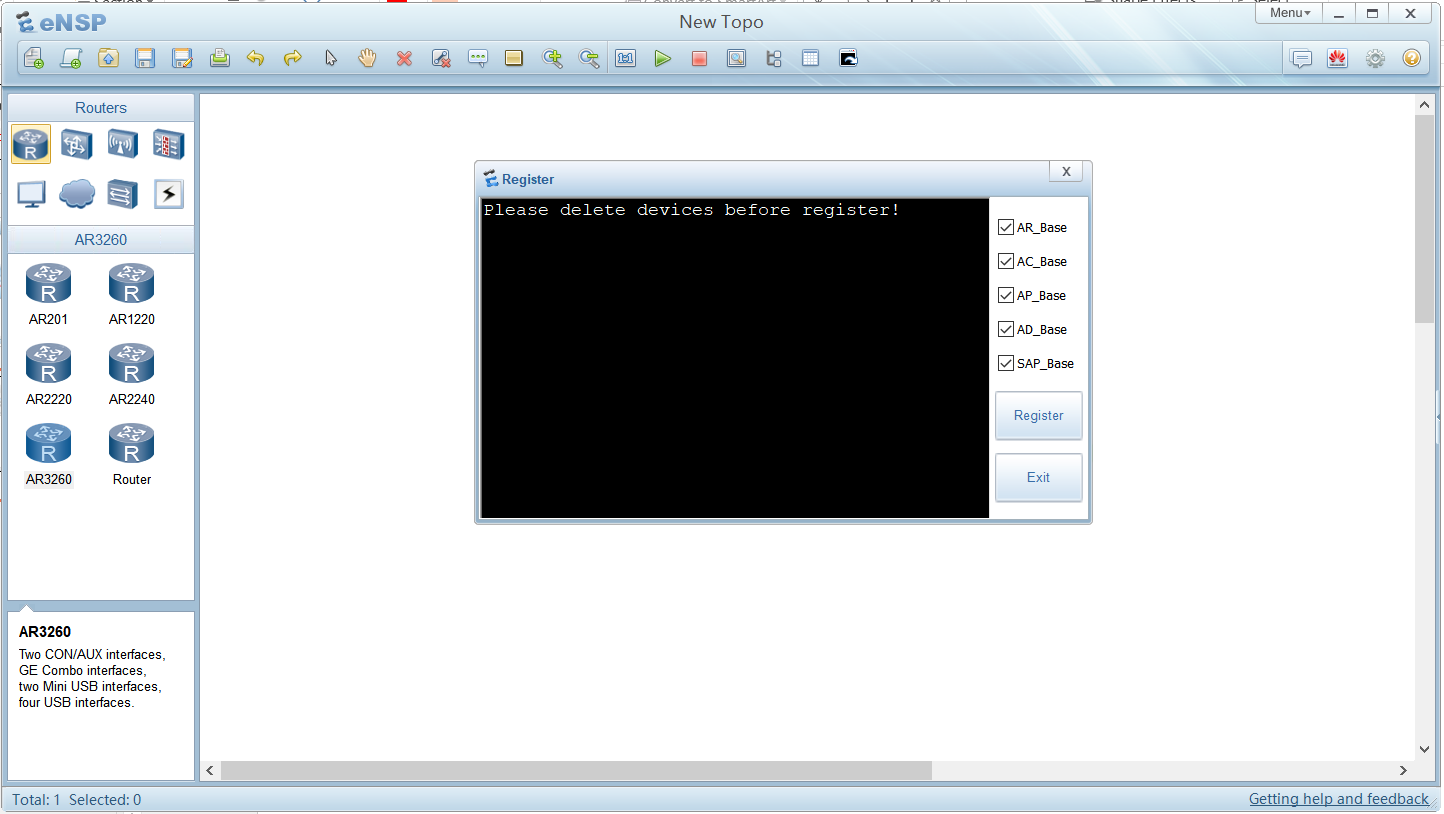Click the AR3260 panel header label
The height and width of the screenshot is (814, 1444).
pyautogui.click(x=101, y=240)
